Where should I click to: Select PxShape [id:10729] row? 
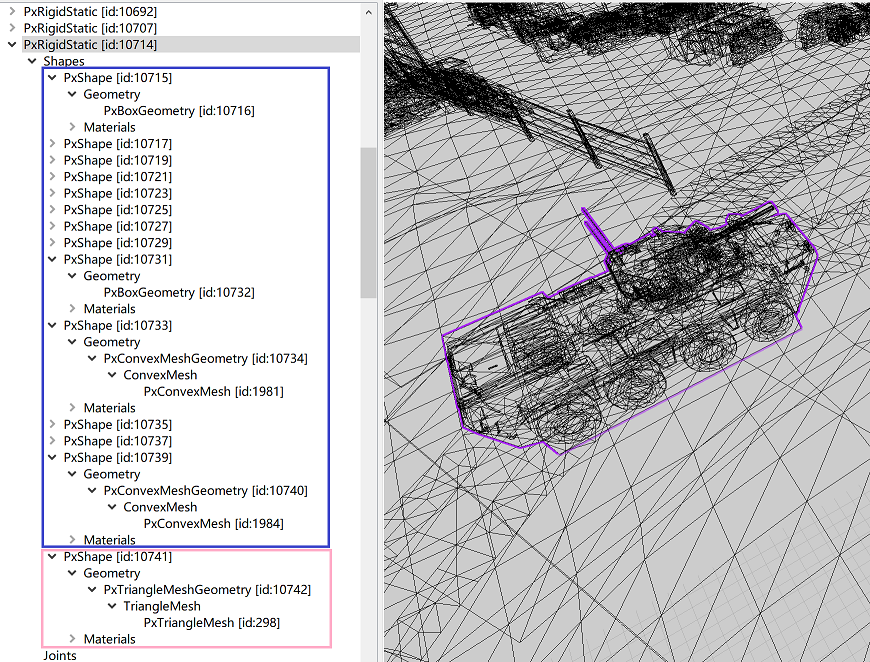click(118, 243)
